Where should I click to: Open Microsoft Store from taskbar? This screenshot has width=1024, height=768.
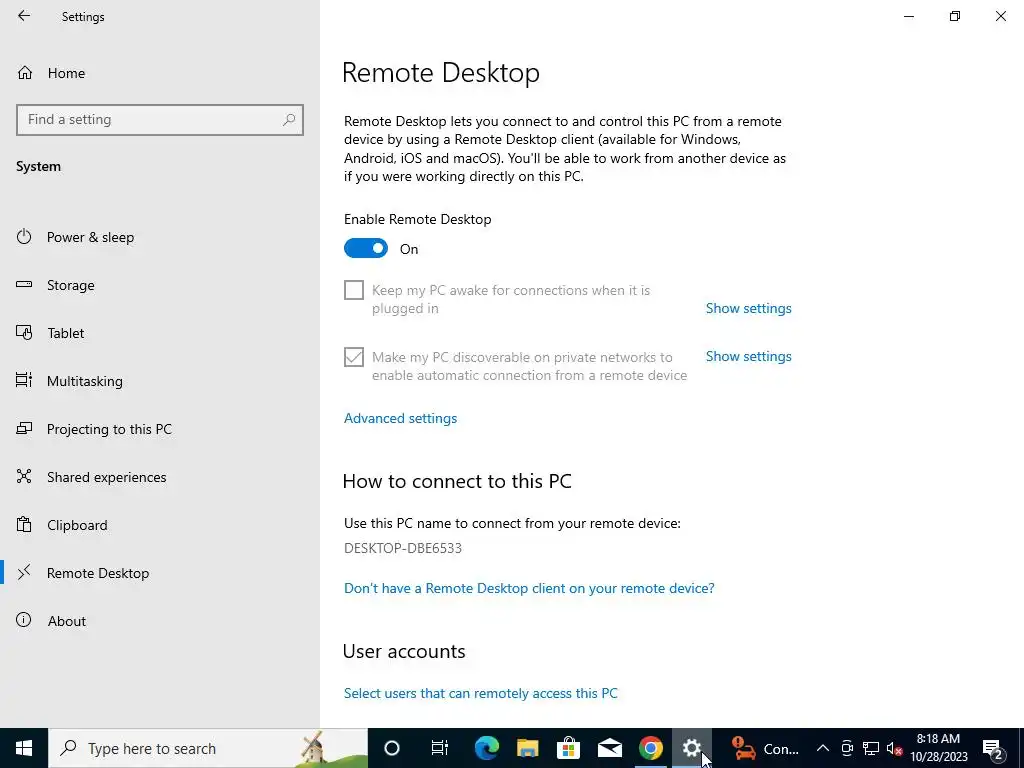pos(569,748)
